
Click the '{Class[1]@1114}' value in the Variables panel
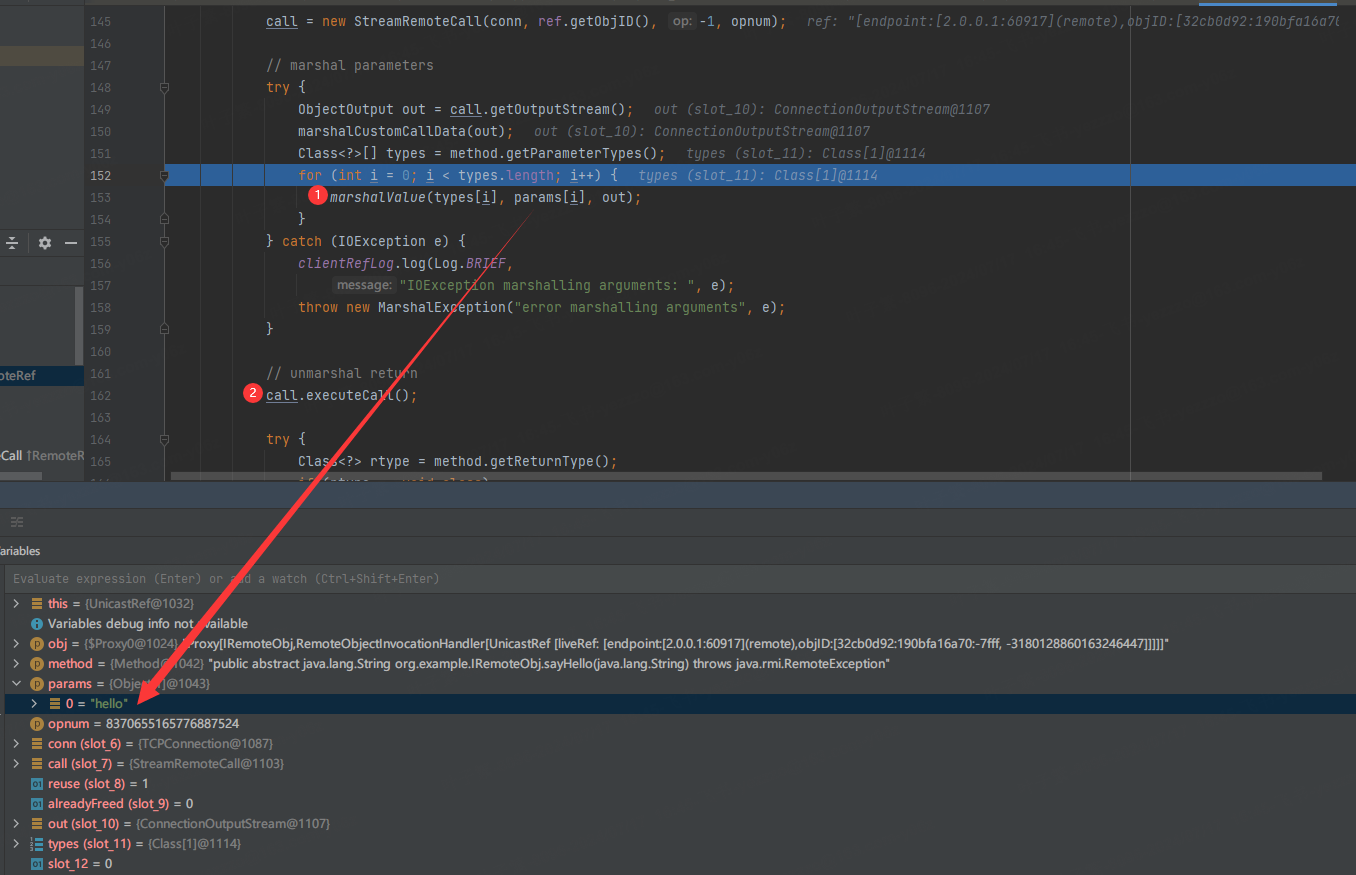[194, 844]
